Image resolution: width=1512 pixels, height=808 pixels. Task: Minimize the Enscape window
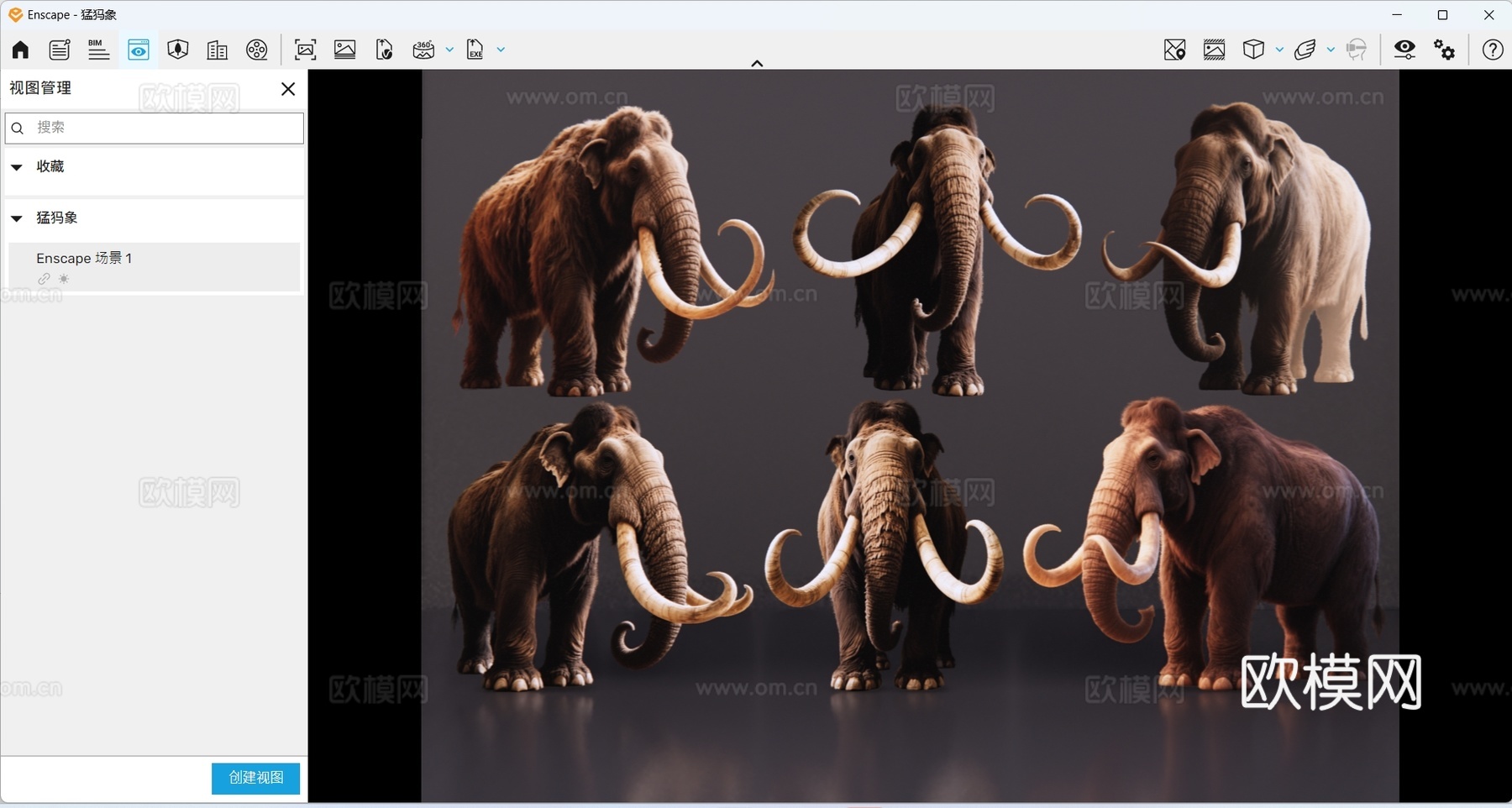(1397, 15)
